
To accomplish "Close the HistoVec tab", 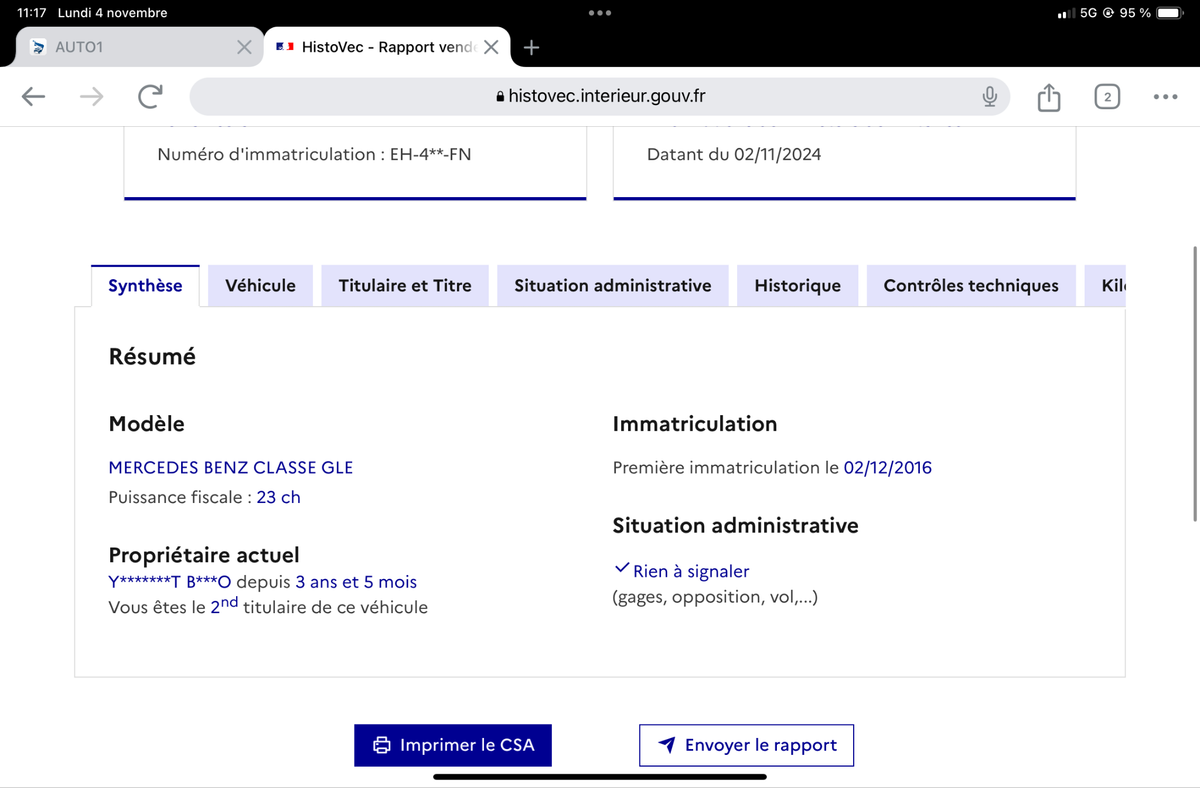I will 491,47.
